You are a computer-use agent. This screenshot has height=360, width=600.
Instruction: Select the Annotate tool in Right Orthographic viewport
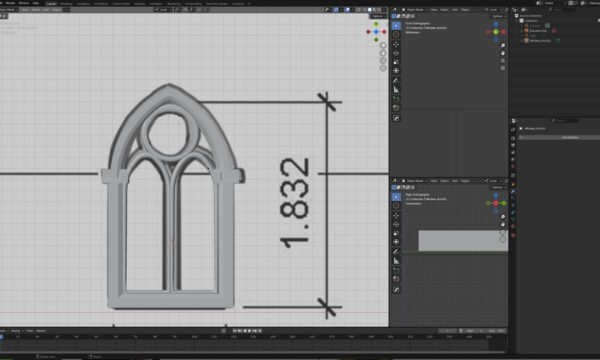coord(396,252)
